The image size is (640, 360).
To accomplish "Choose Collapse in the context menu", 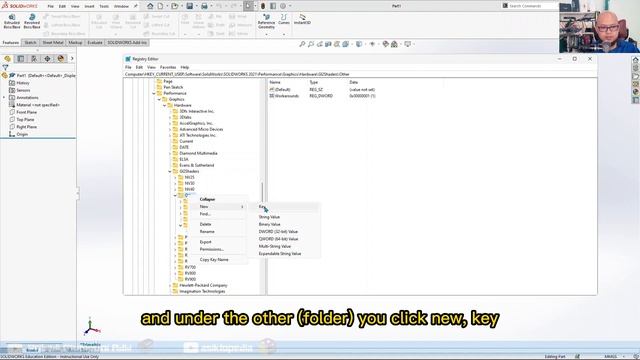I will [207, 199].
